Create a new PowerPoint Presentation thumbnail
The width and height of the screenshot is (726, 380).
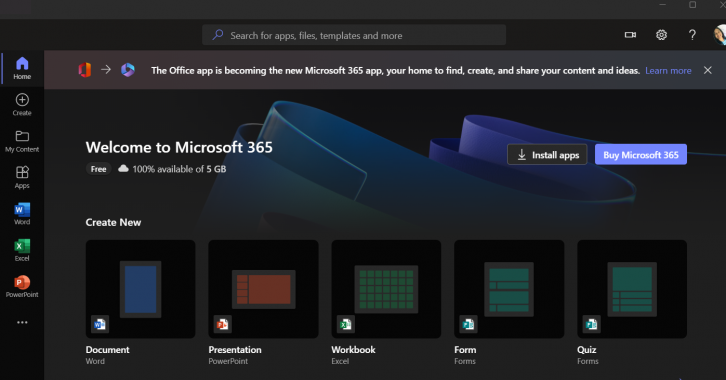pos(263,289)
